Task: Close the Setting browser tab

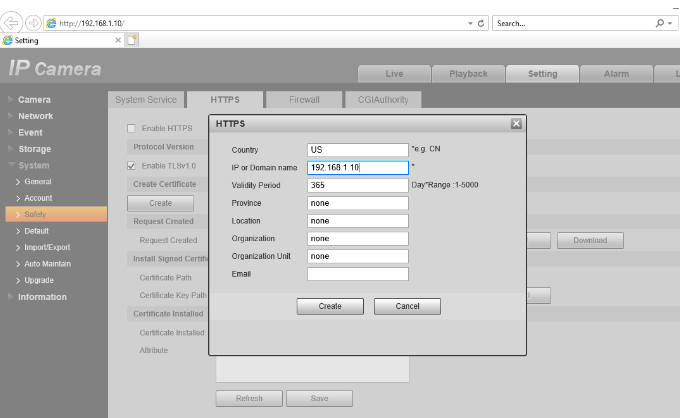Action: coord(118,40)
